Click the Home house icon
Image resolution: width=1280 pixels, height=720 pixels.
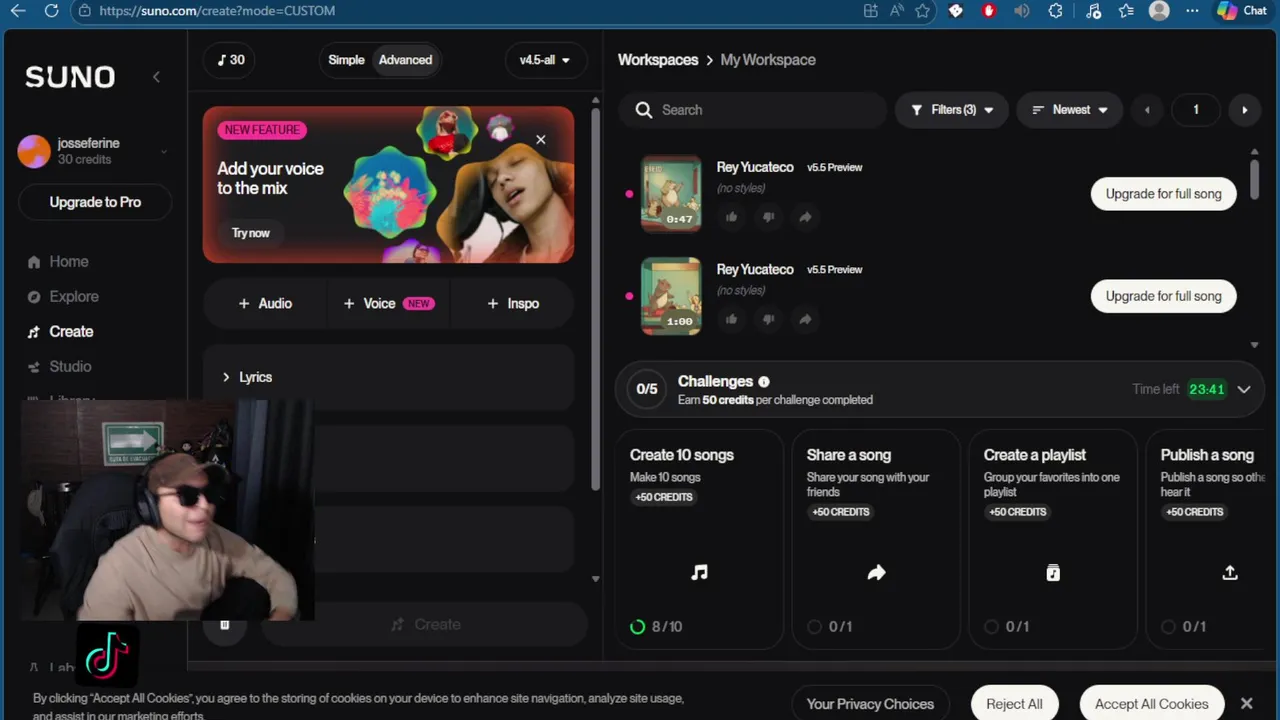[34, 262]
